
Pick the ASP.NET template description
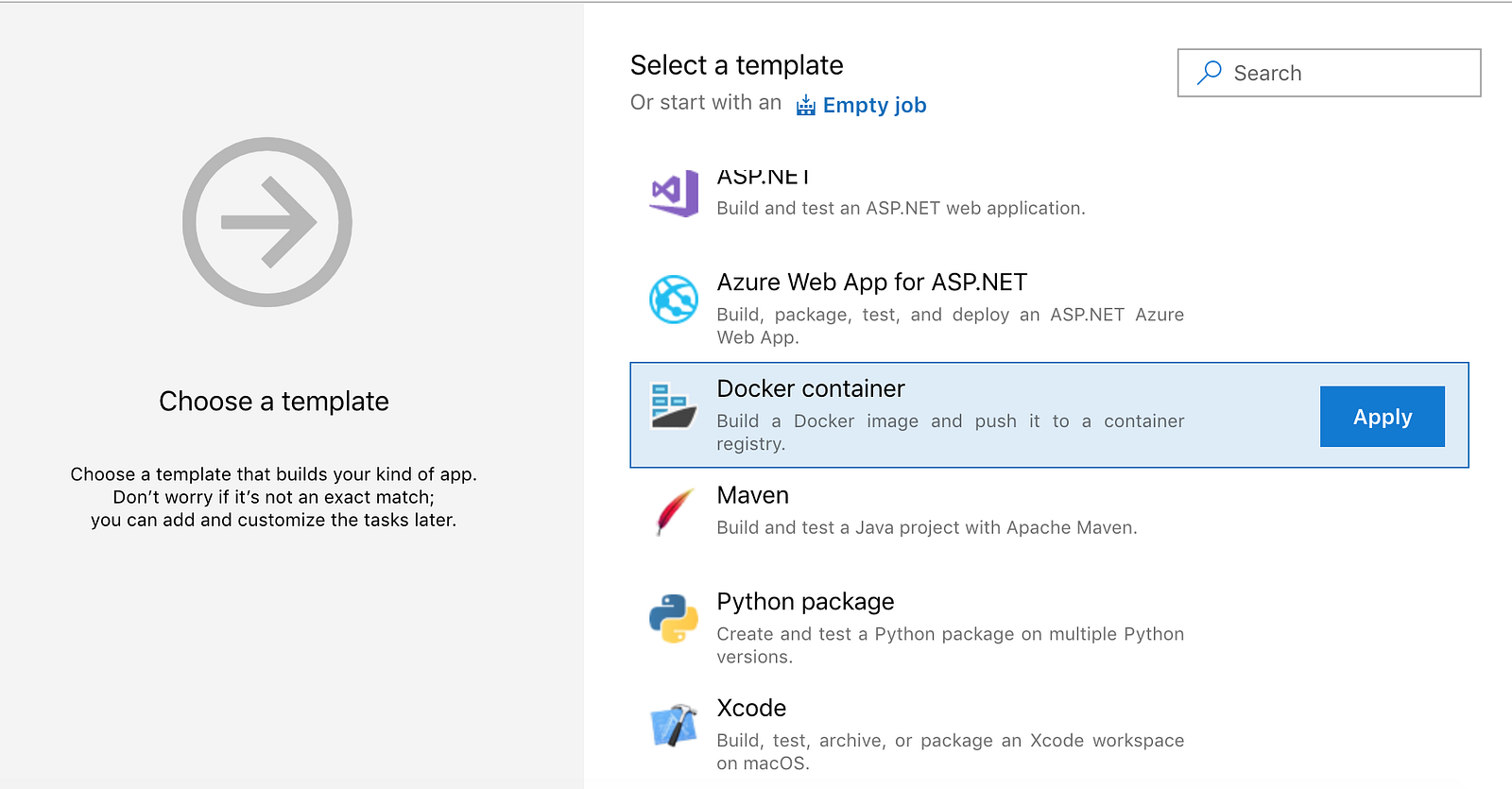(901, 208)
